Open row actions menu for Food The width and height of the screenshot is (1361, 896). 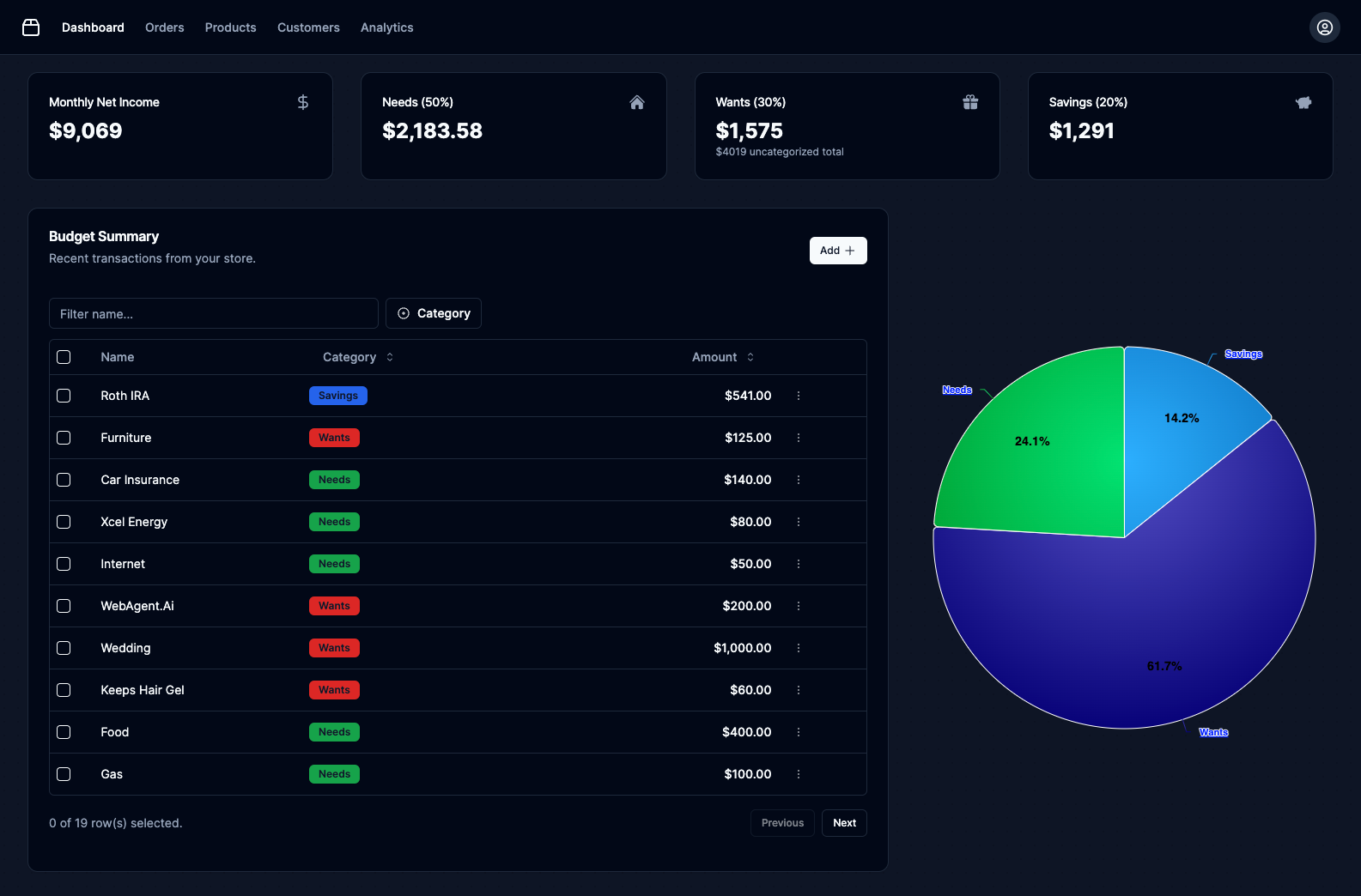click(x=799, y=732)
